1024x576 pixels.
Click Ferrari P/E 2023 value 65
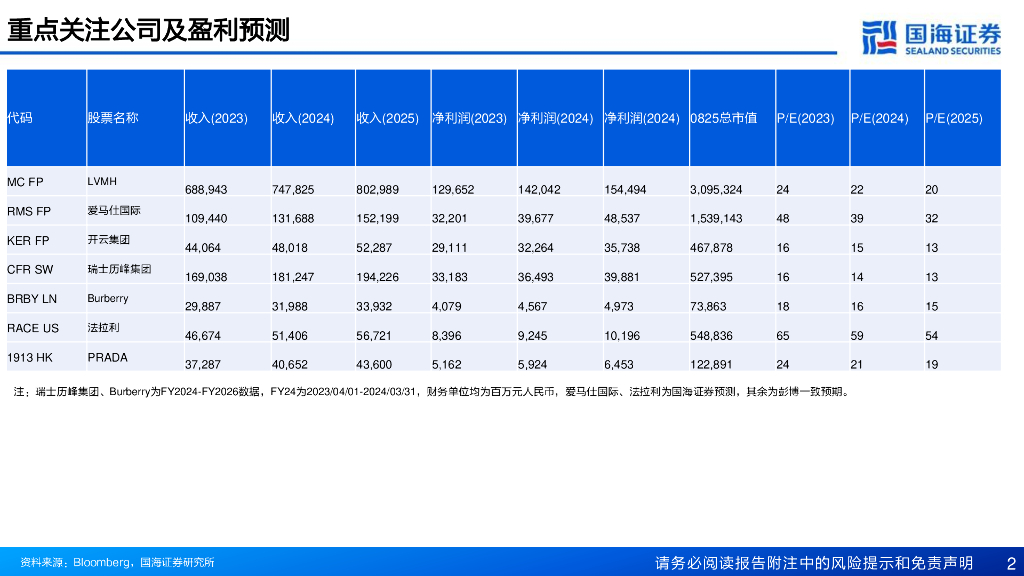pos(782,336)
